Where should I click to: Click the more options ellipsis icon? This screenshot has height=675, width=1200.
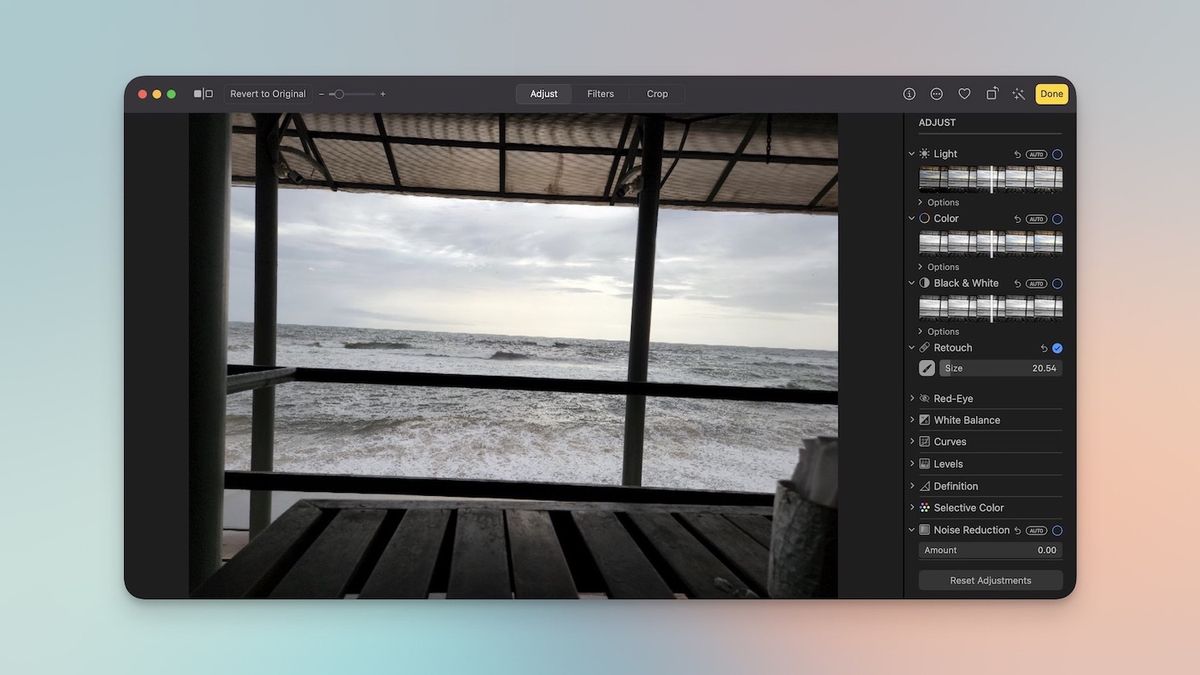(937, 93)
